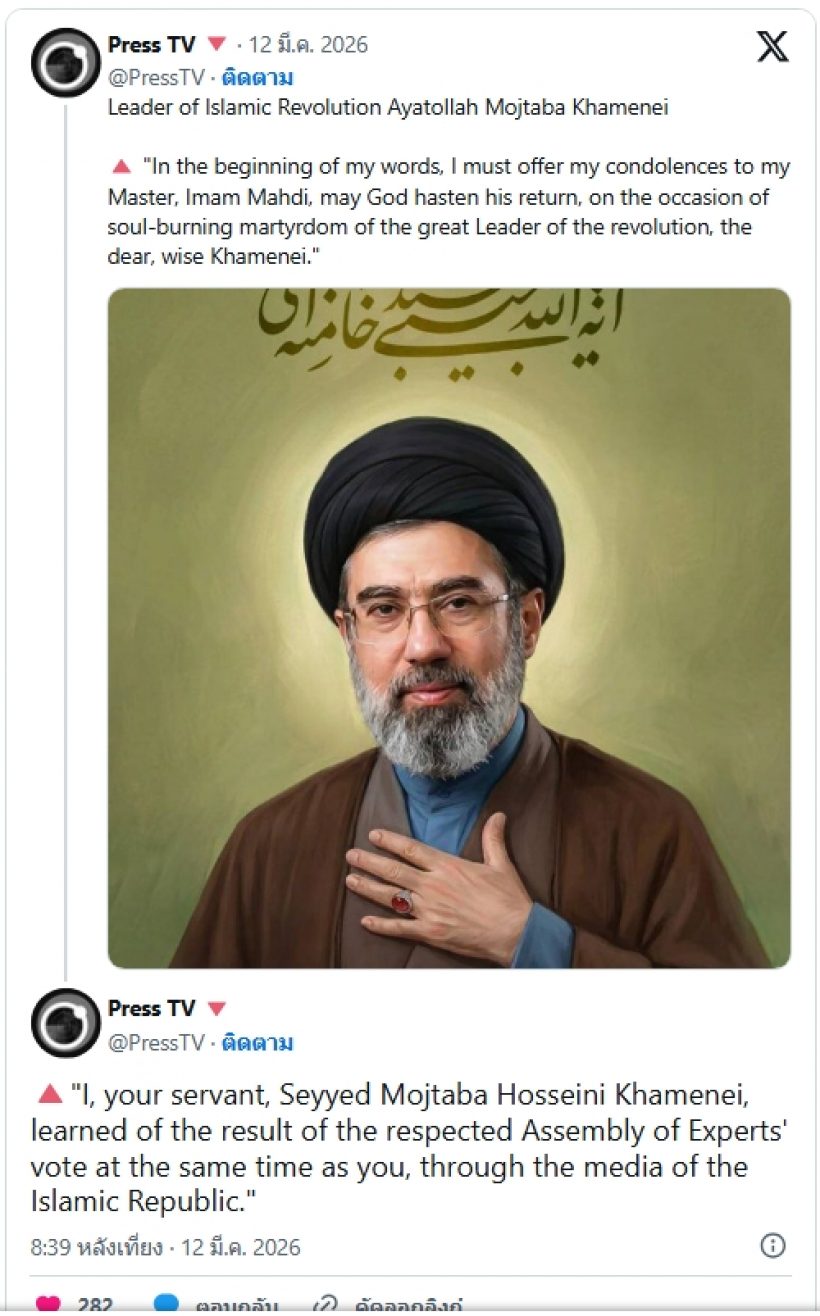Click the Press TV avatar on the second tweet
Image resolution: width=820 pixels, height=1316 pixels.
point(65,1024)
